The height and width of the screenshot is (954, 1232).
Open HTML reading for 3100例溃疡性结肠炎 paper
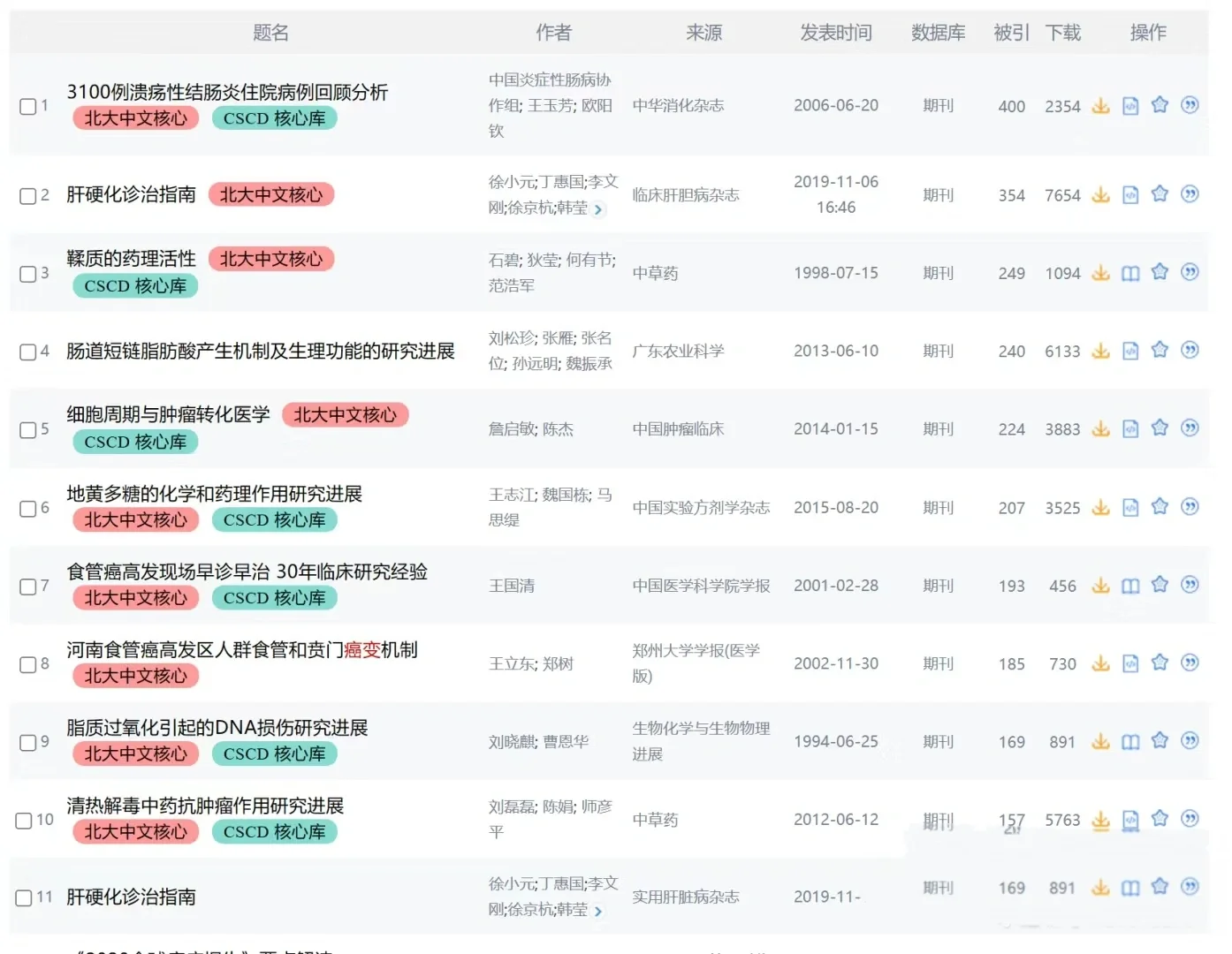tap(1130, 106)
